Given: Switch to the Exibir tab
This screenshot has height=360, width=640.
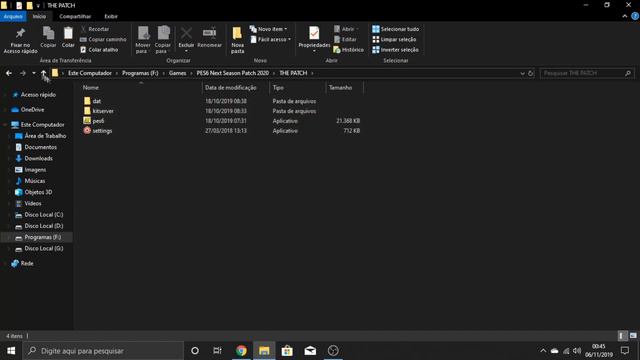Looking at the screenshot, I should coord(111,16).
